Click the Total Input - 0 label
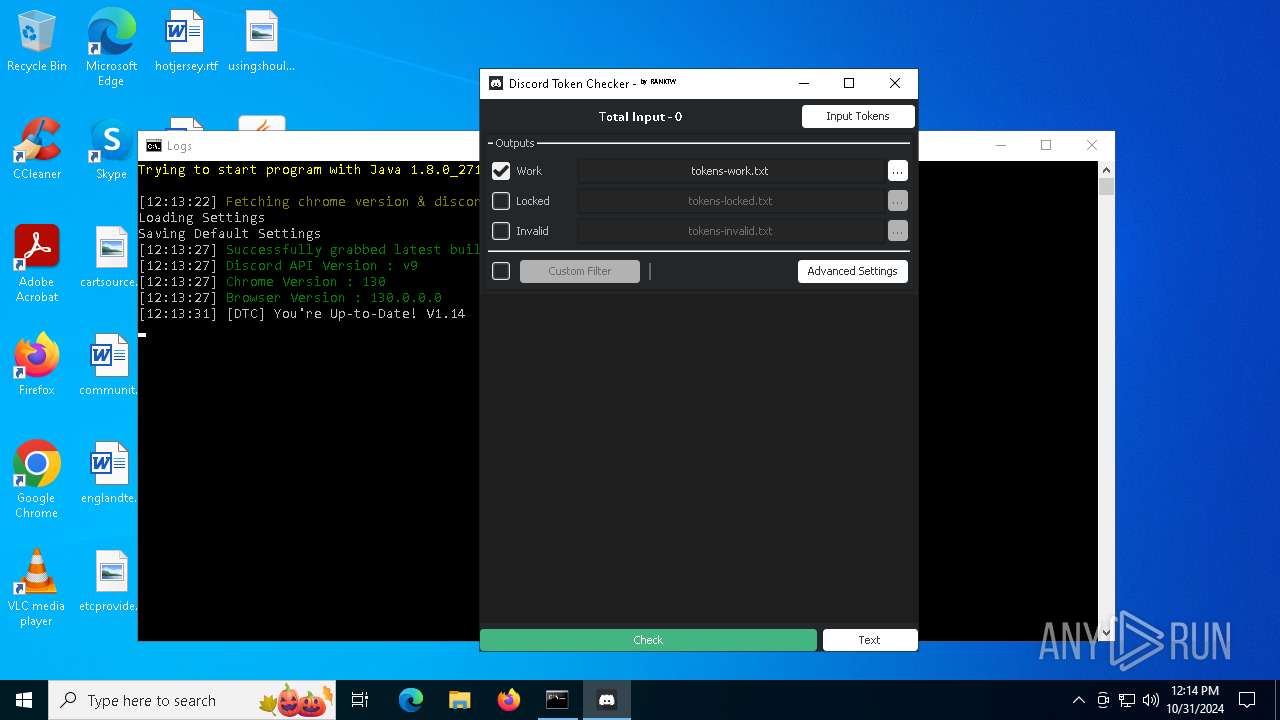This screenshot has height=720, width=1280. click(x=640, y=116)
